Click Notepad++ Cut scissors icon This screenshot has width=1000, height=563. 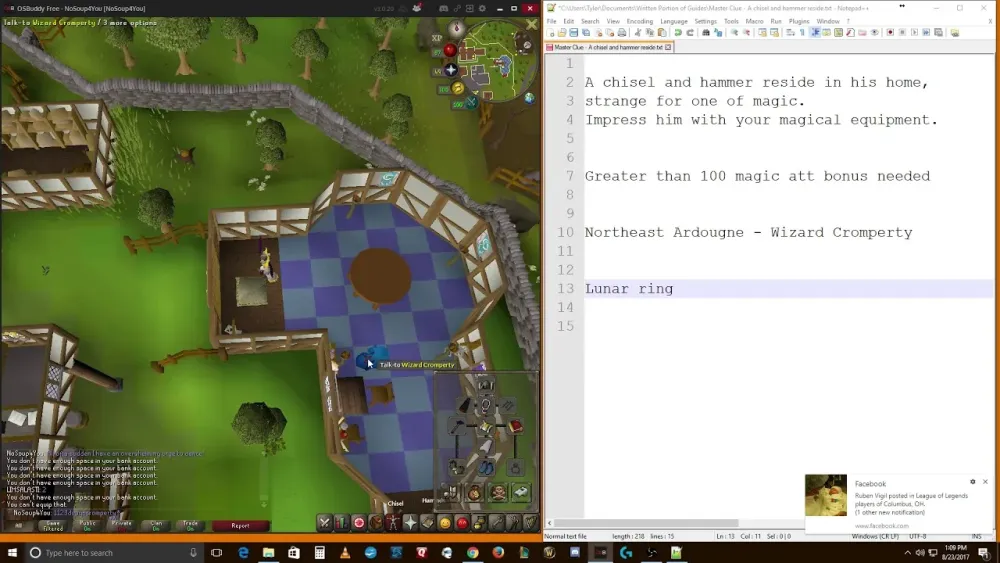pos(638,33)
